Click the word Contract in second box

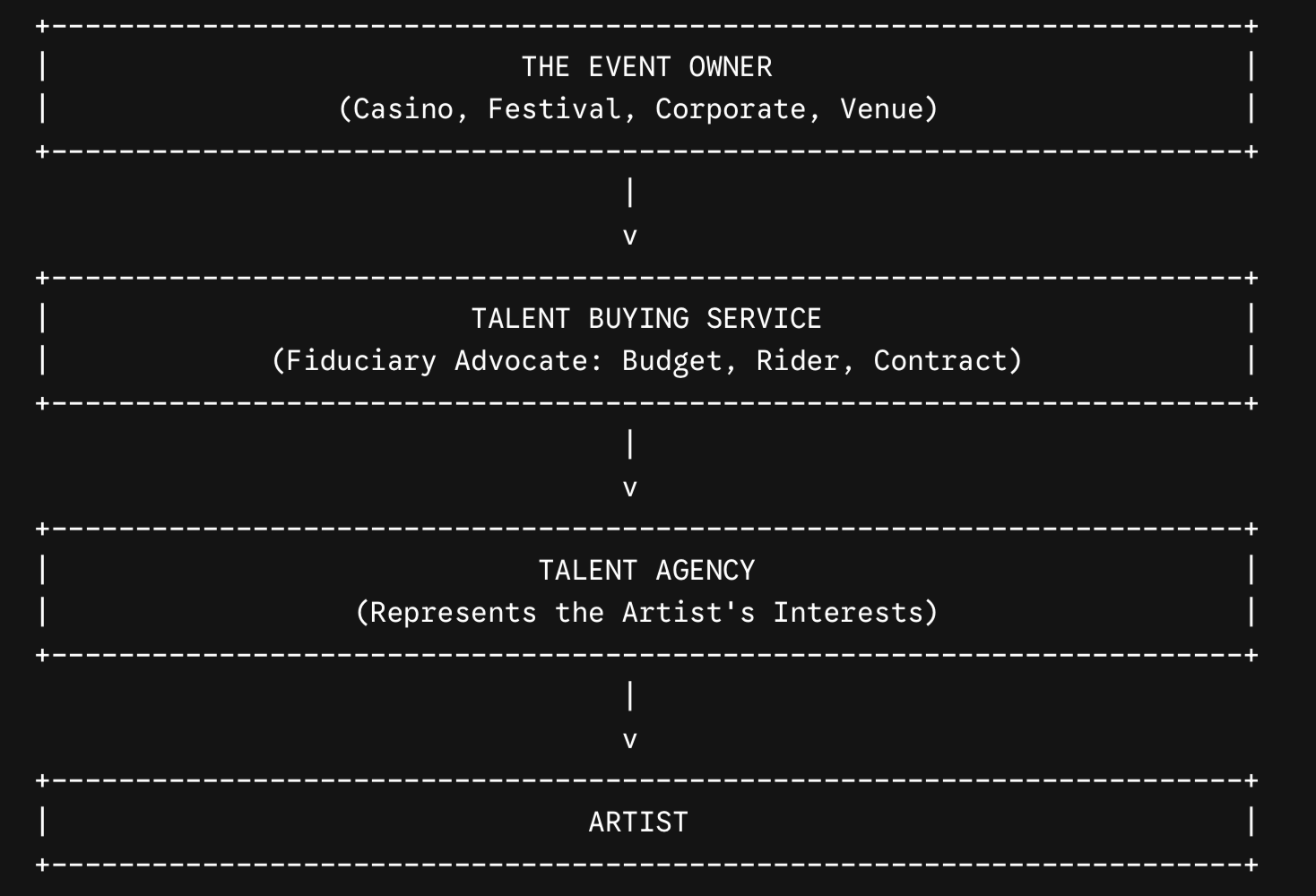tap(940, 361)
